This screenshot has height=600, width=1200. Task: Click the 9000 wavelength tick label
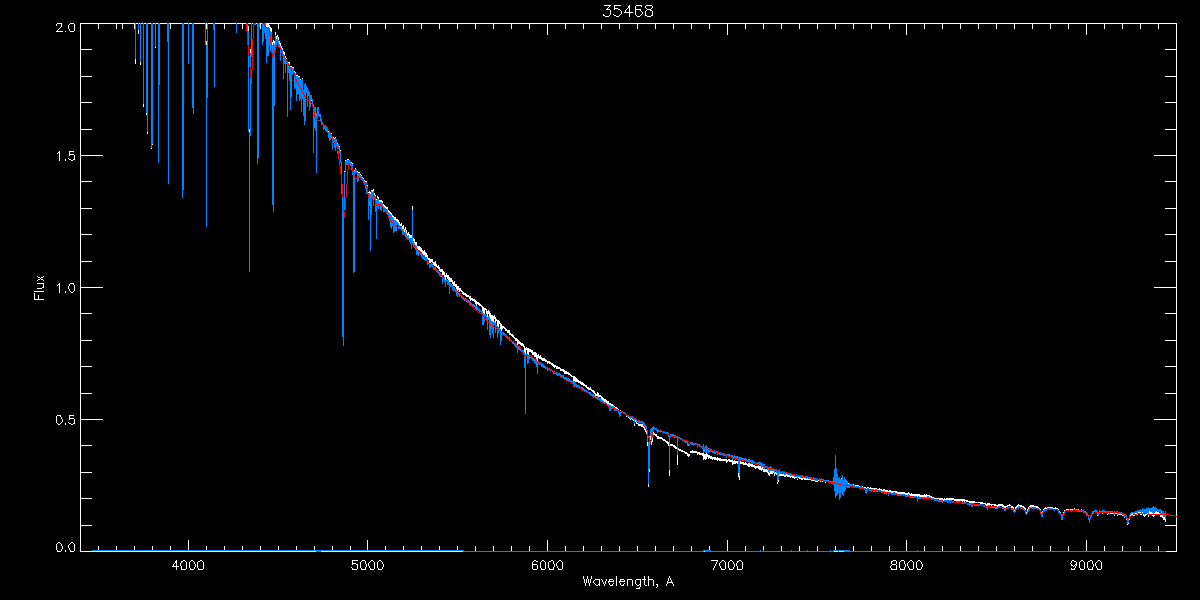click(1086, 564)
